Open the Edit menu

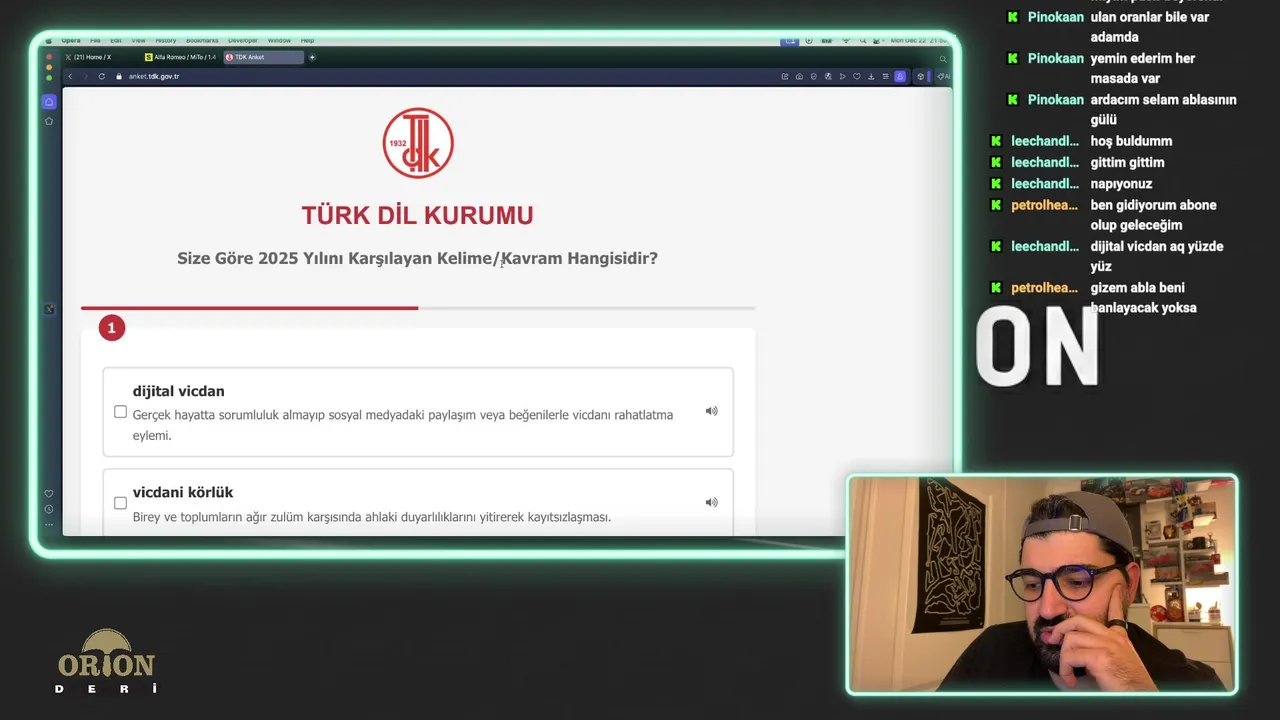(x=116, y=40)
